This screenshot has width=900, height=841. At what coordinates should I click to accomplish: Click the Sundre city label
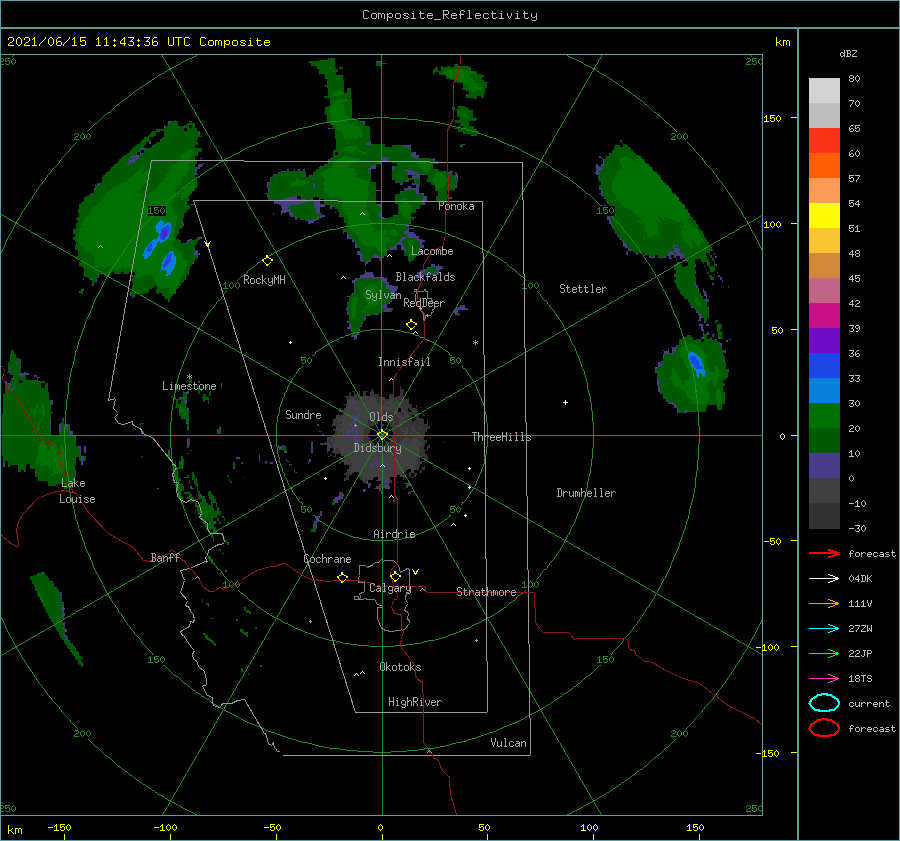[303, 414]
